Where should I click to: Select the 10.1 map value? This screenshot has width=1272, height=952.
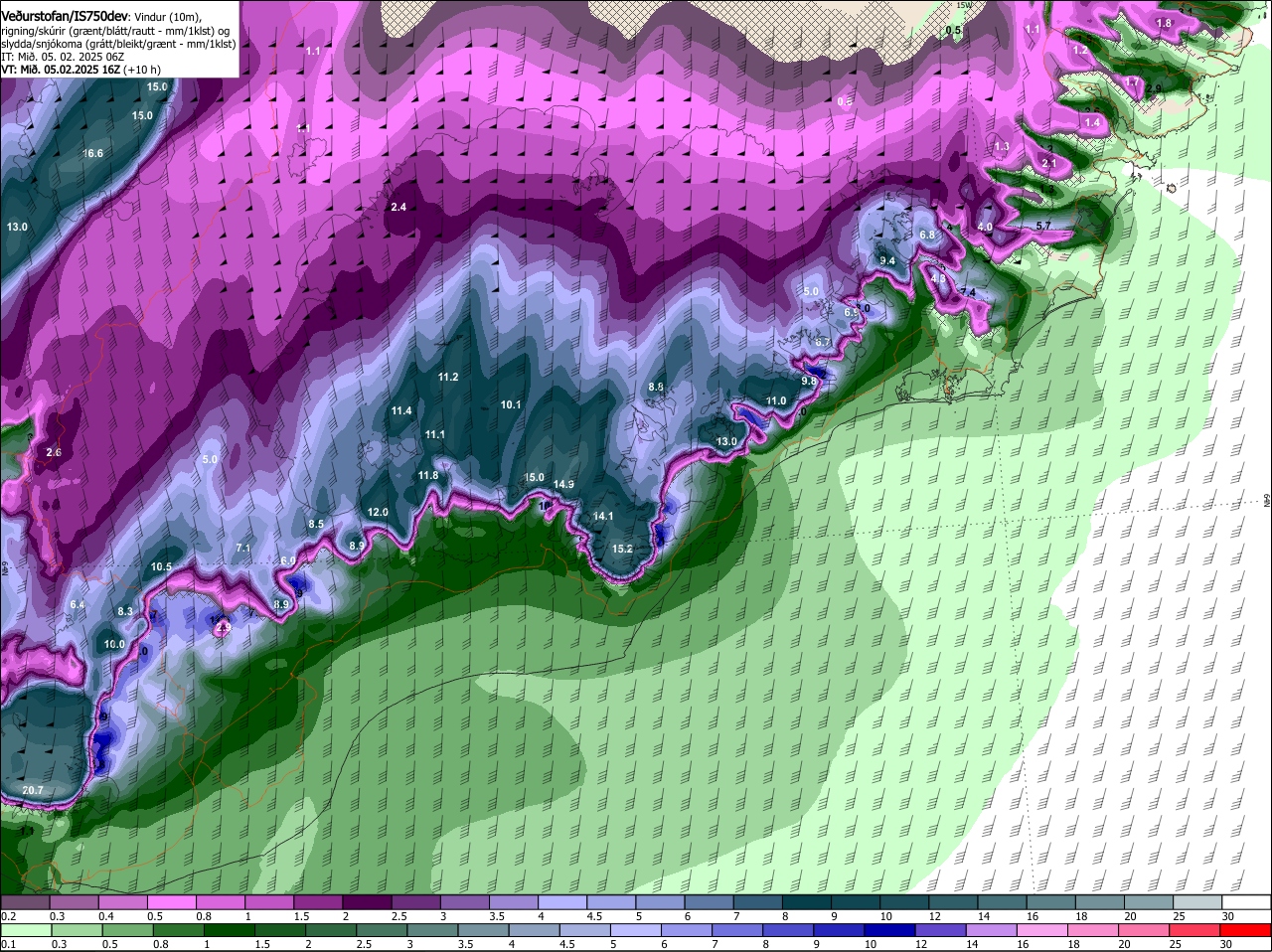(x=511, y=404)
